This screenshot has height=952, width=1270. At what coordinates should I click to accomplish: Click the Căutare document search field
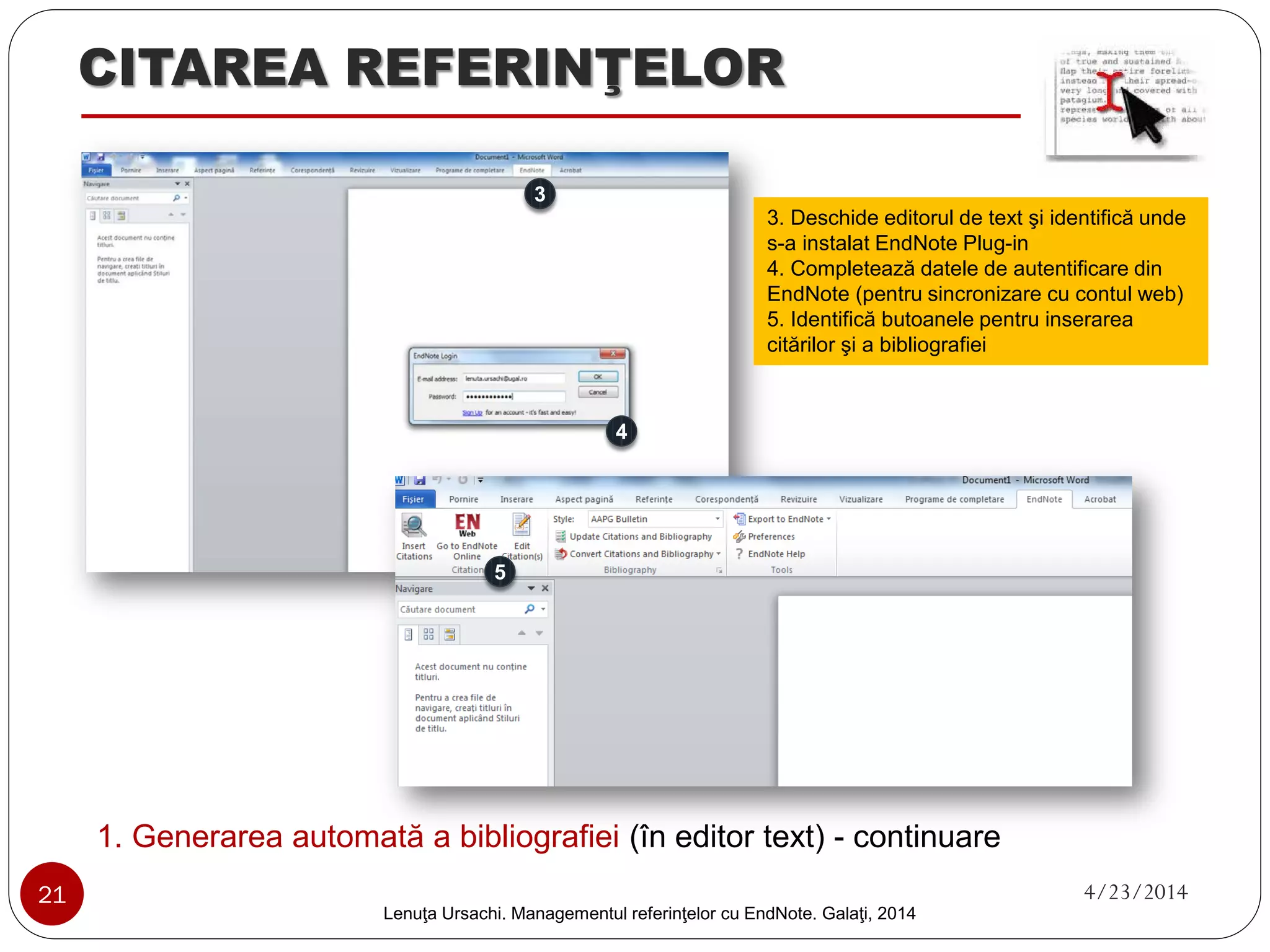coord(459,610)
